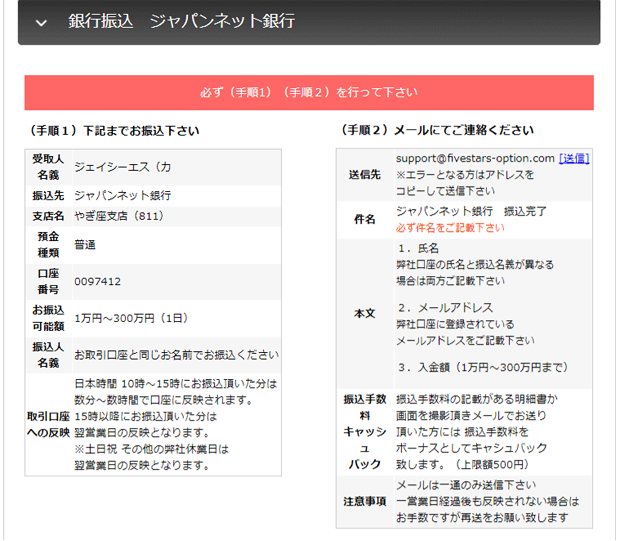The image size is (620, 541).
Task: Click the red 必ず件名をご記載下さい warning
Action: pyautogui.click(x=450, y=228)
